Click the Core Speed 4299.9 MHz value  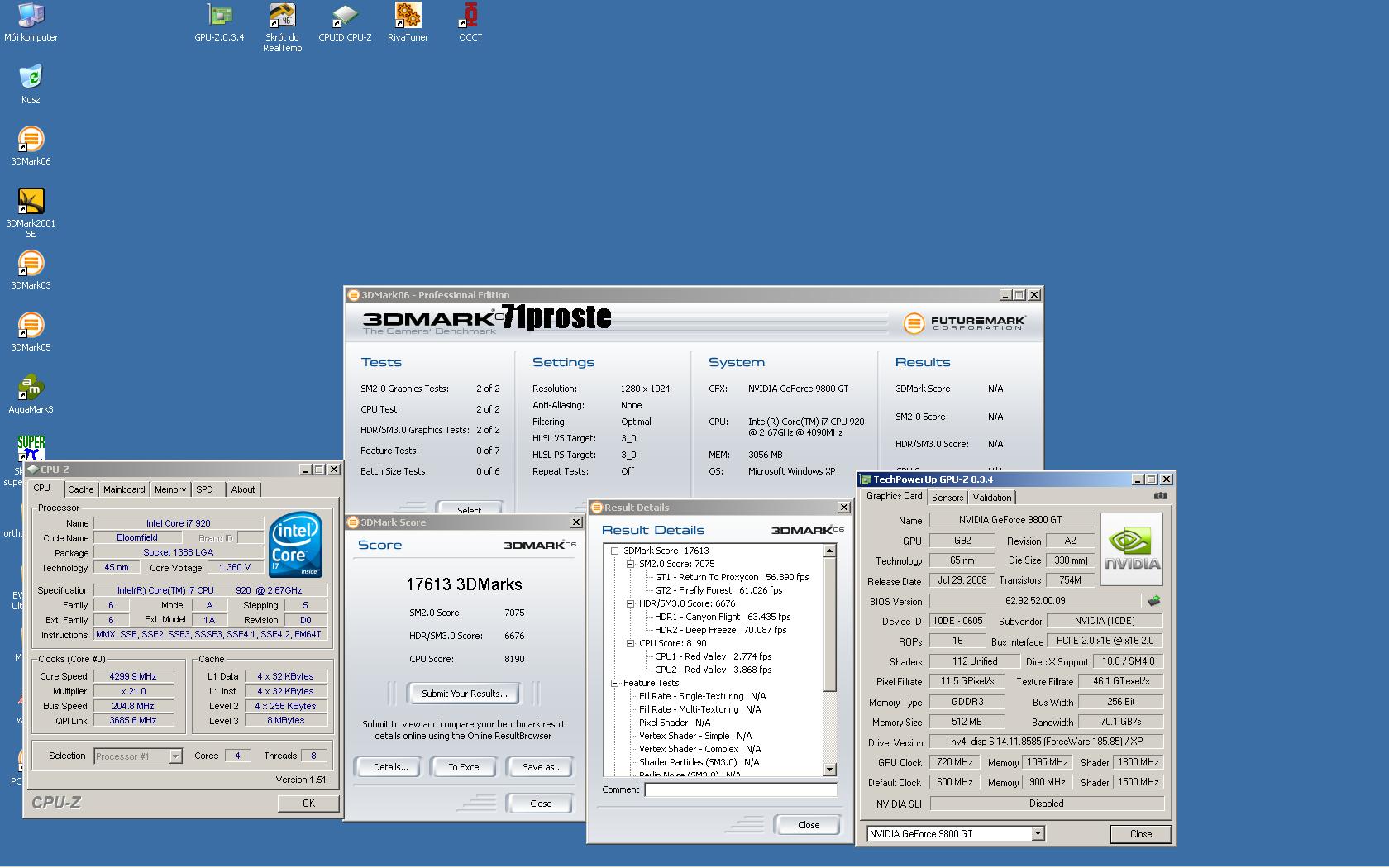133,676
